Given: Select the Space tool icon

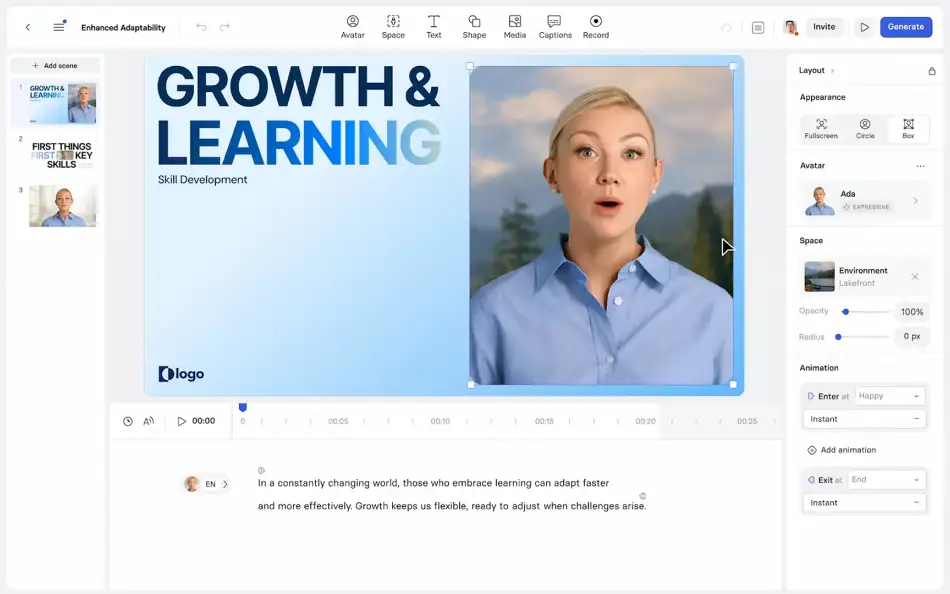Looking at the screenshot, I should (393, 26).
